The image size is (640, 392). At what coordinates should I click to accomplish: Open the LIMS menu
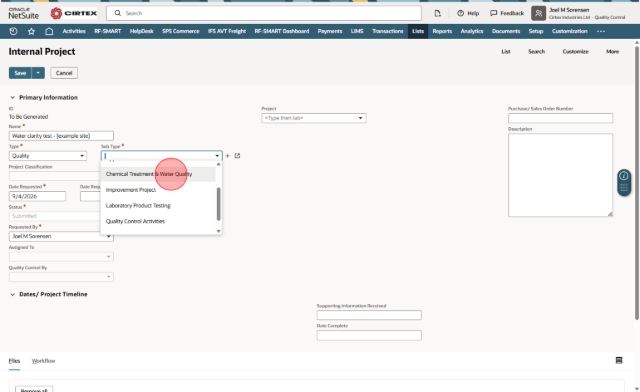coord(357,31)
